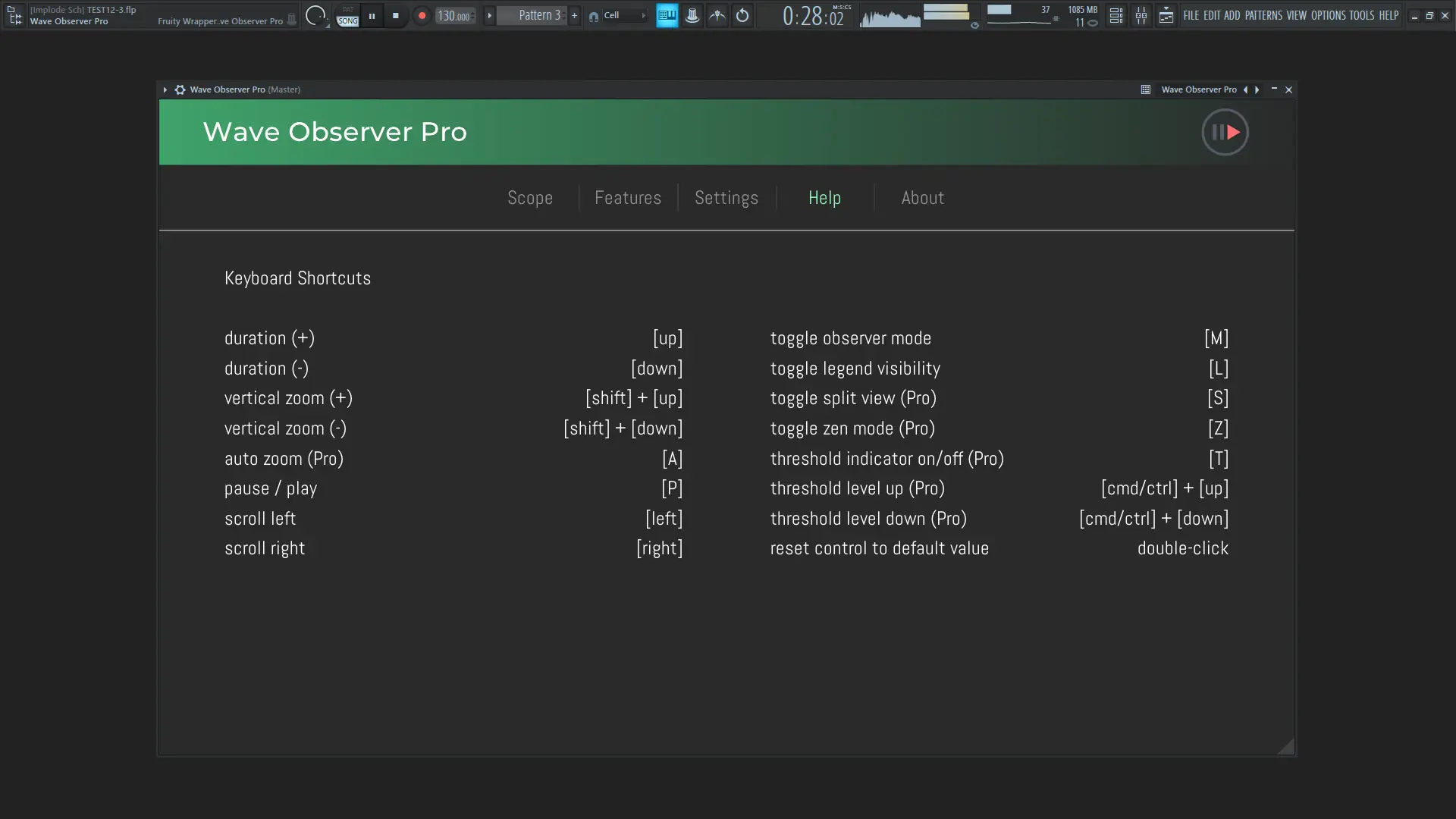Screen dimensions: 1456x819
Task: Open the Mixer from the toolbar
Action: pos(1142,15)
